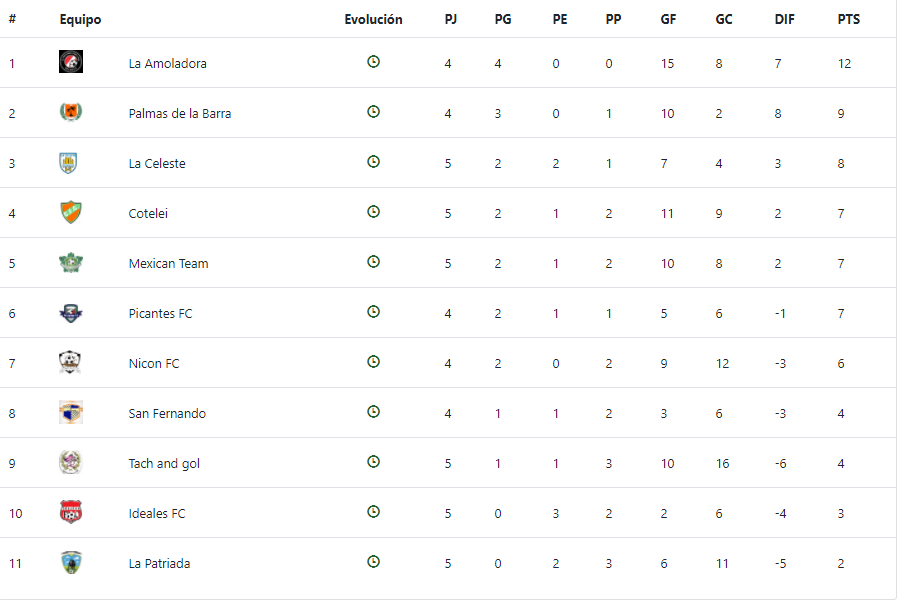Click the Evolución column header
The height and width of the screenshot is (600, 899).
point(373,19)
